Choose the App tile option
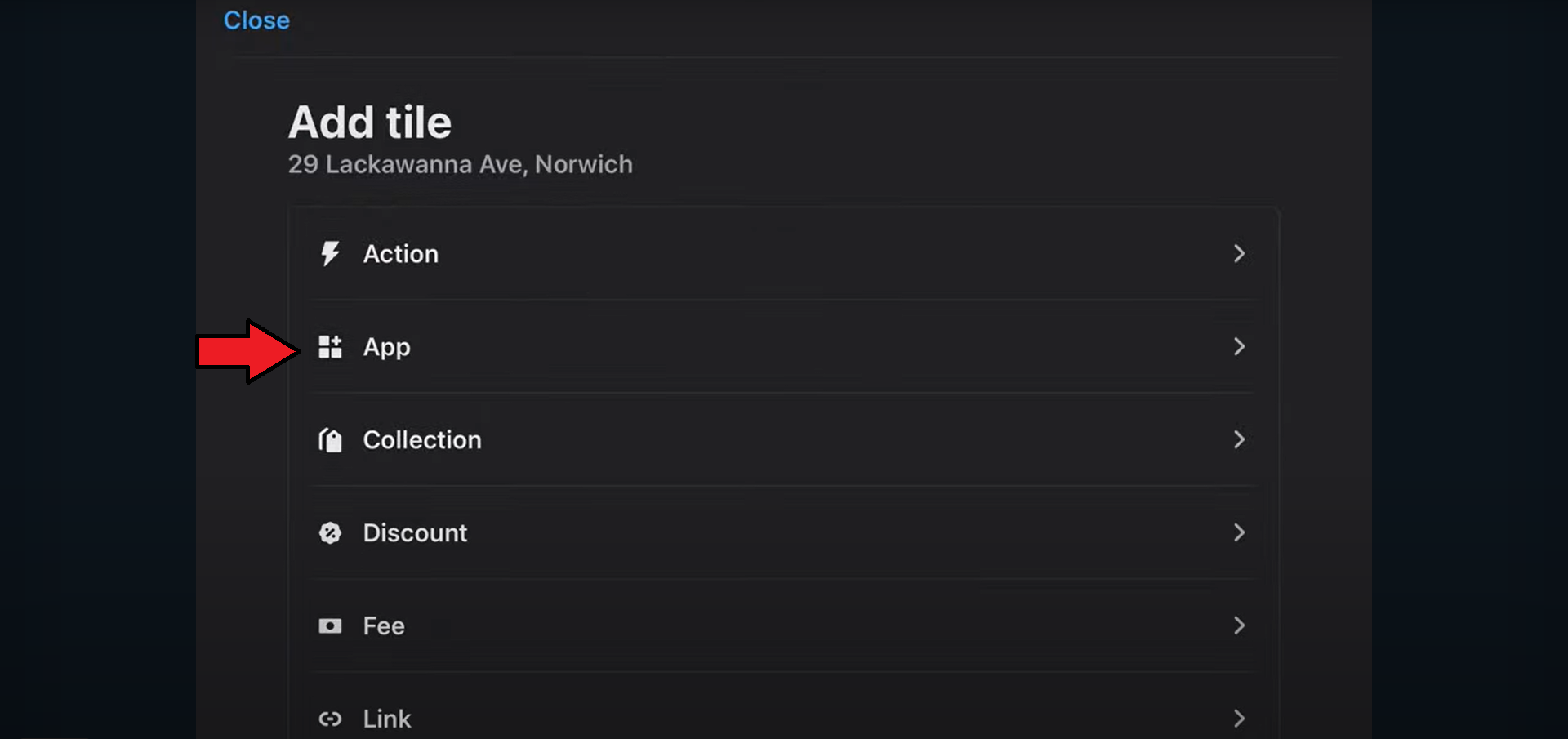1568x739 pixels. pos(387,347)
